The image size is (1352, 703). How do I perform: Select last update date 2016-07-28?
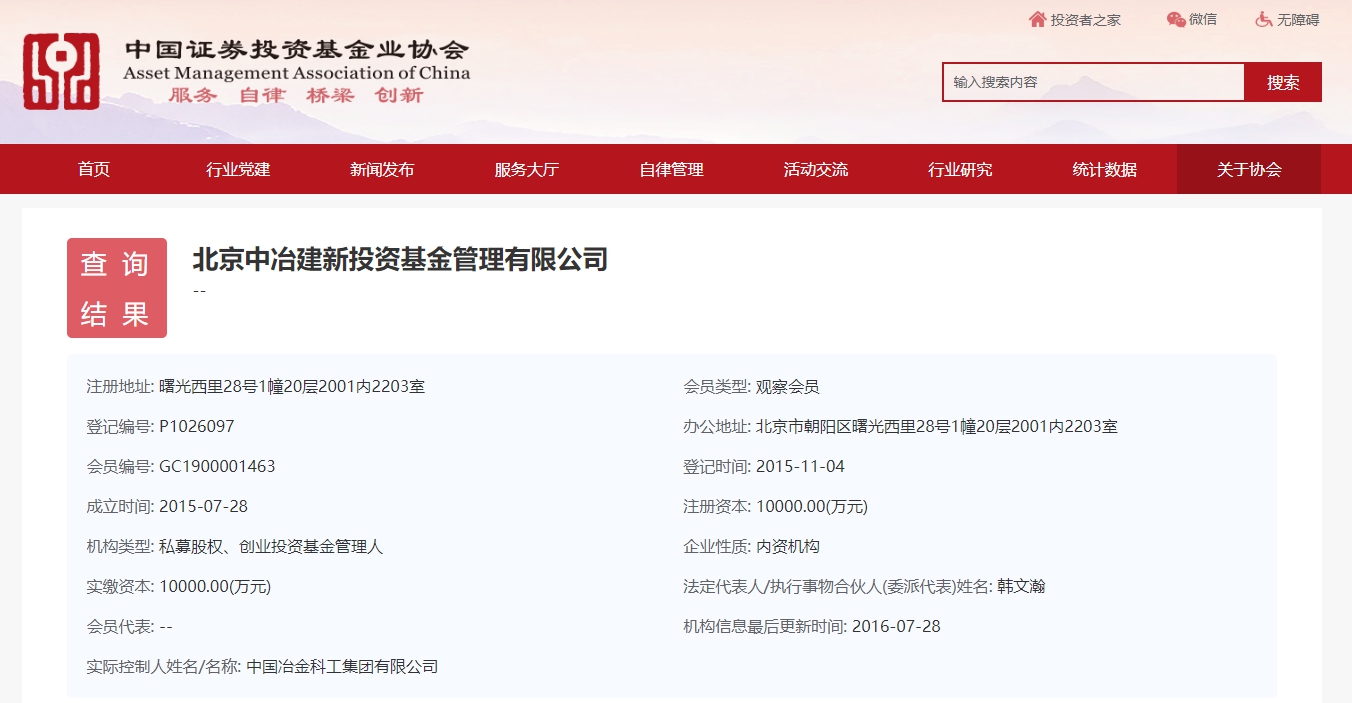[896, 627]
